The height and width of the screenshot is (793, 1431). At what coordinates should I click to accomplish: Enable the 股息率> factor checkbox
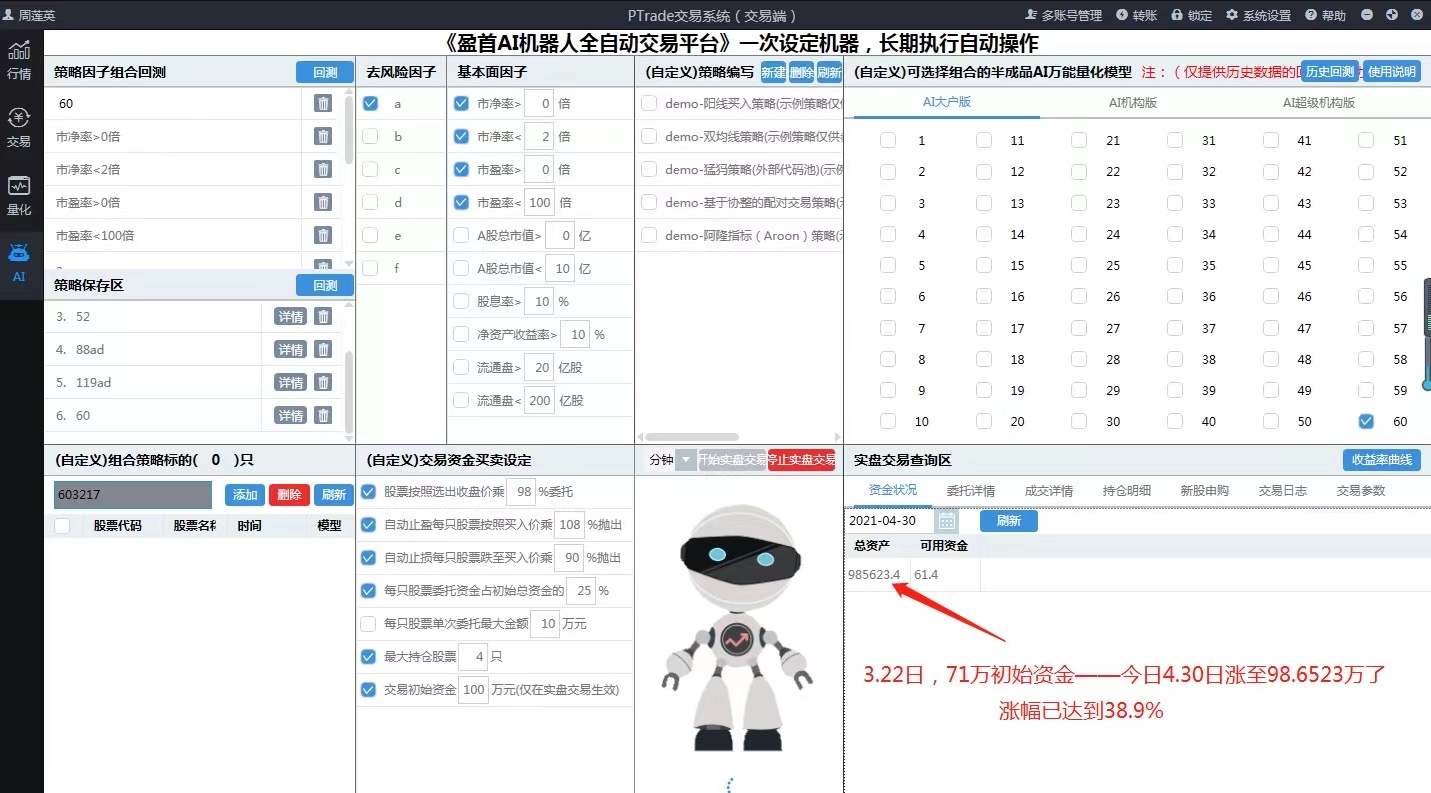tap(461, 301)
